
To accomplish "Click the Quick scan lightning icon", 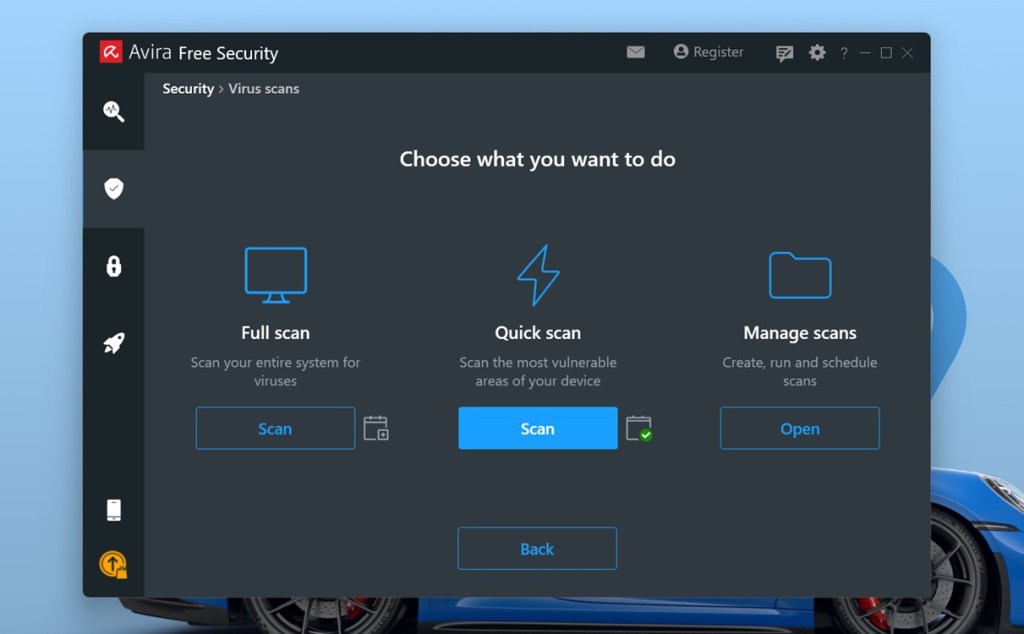I will [x=538, y=275].
